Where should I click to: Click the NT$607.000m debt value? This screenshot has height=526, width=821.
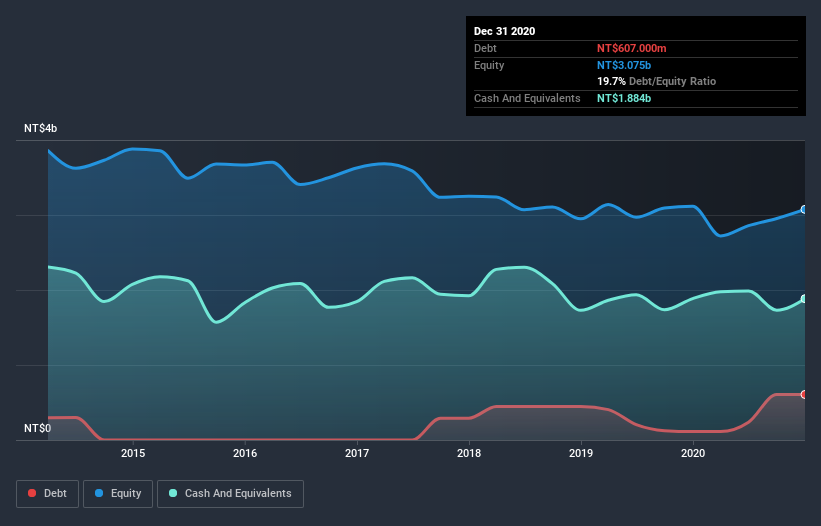pos(631,48)
